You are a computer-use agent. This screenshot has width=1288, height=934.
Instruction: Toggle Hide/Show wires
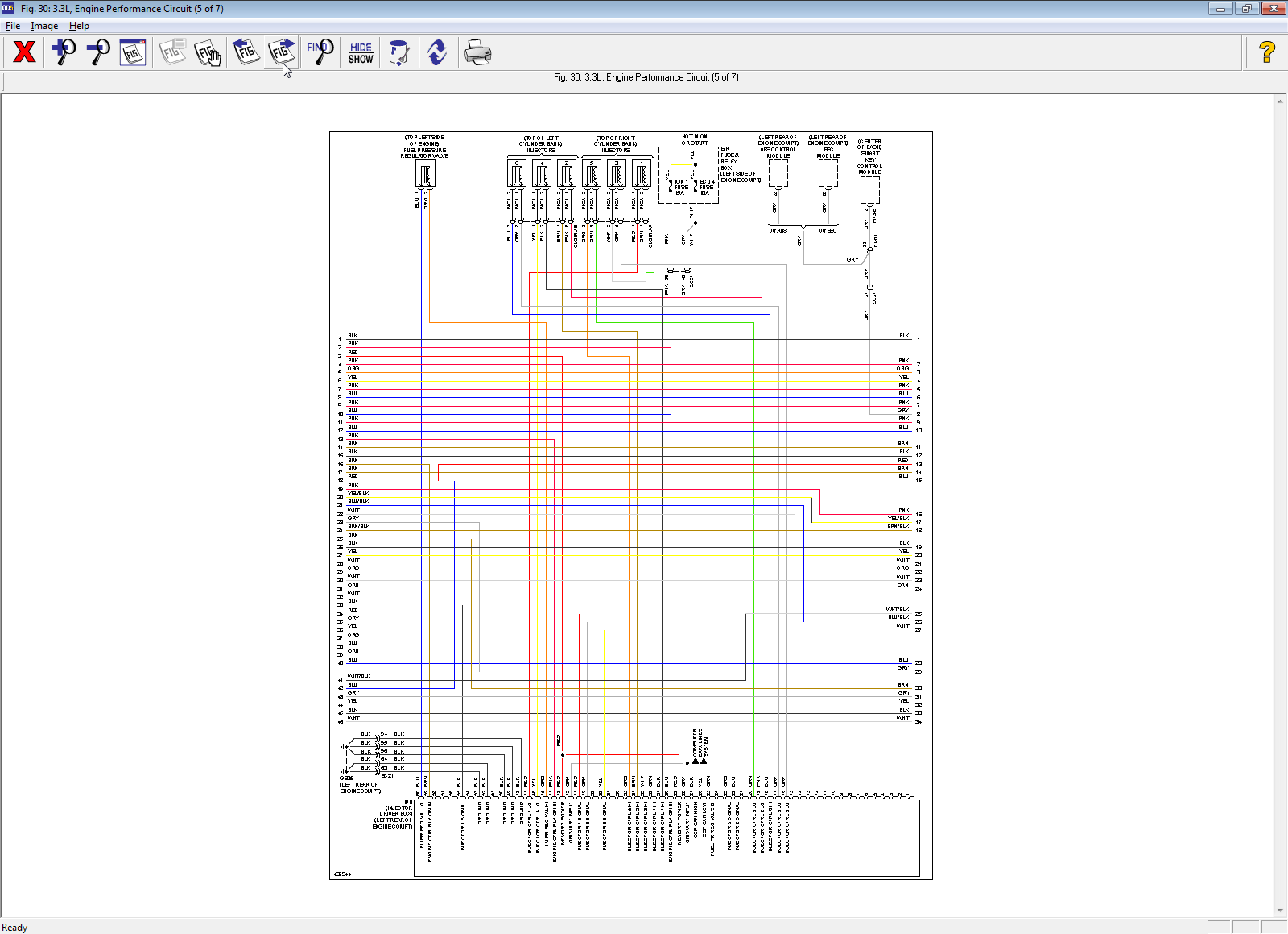pos(361,52)
